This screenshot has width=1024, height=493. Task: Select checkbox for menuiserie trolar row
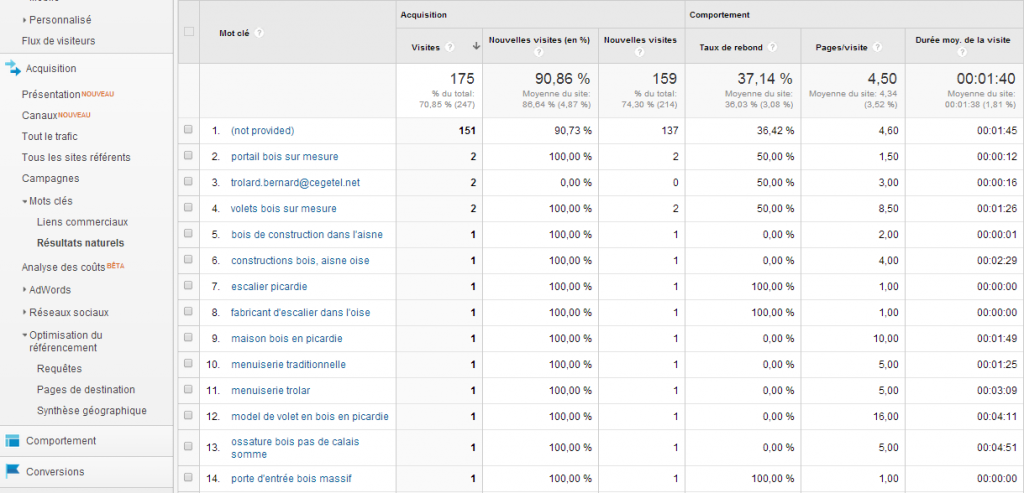point(188,390)
